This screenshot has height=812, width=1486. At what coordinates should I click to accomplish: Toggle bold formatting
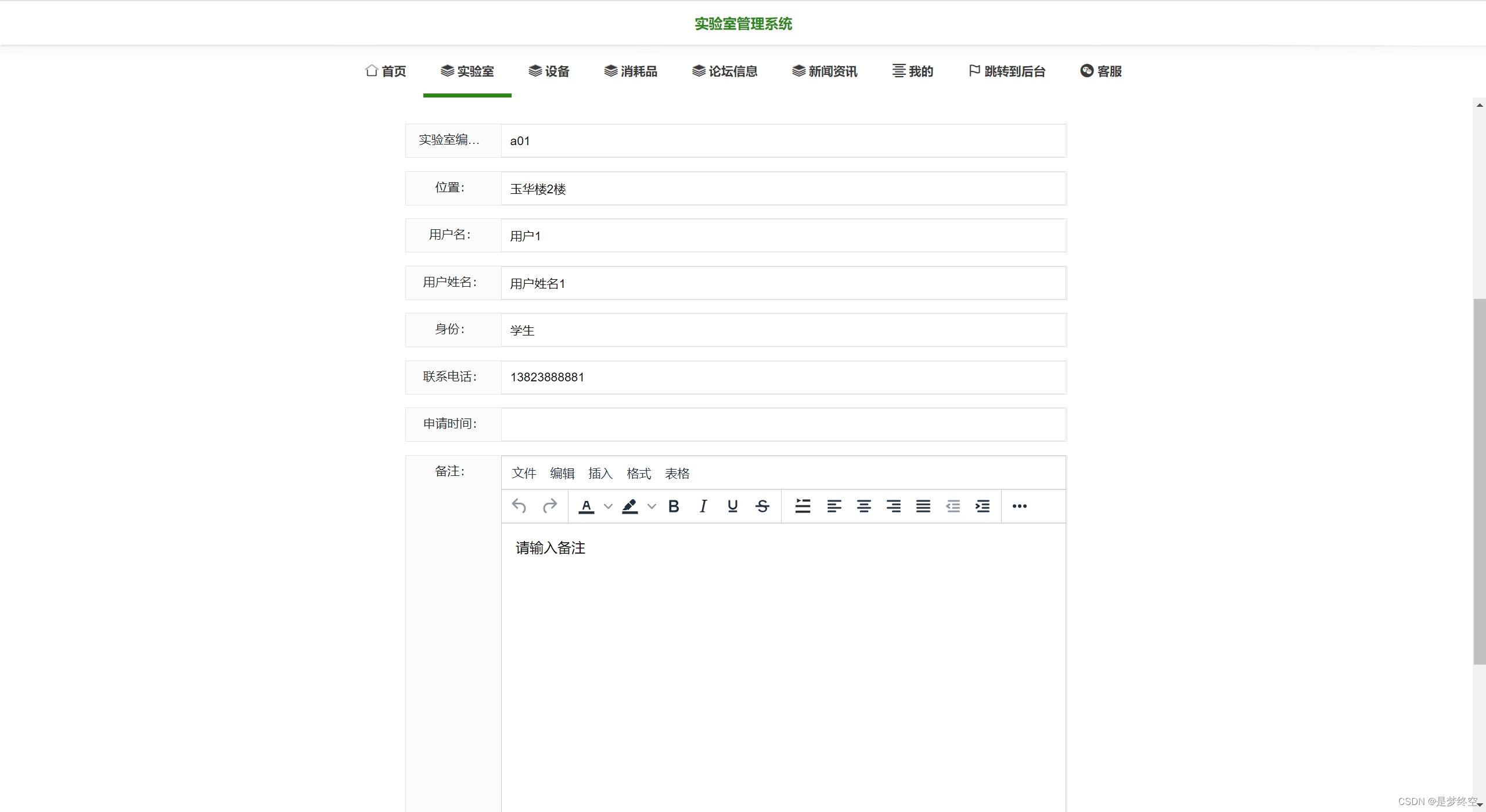[x=674, y=506]
